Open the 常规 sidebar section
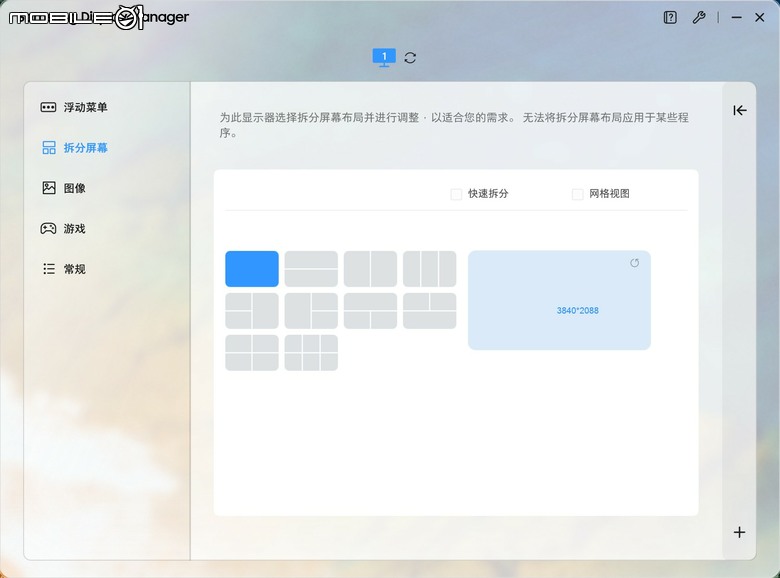 click(x=63, y=269)
